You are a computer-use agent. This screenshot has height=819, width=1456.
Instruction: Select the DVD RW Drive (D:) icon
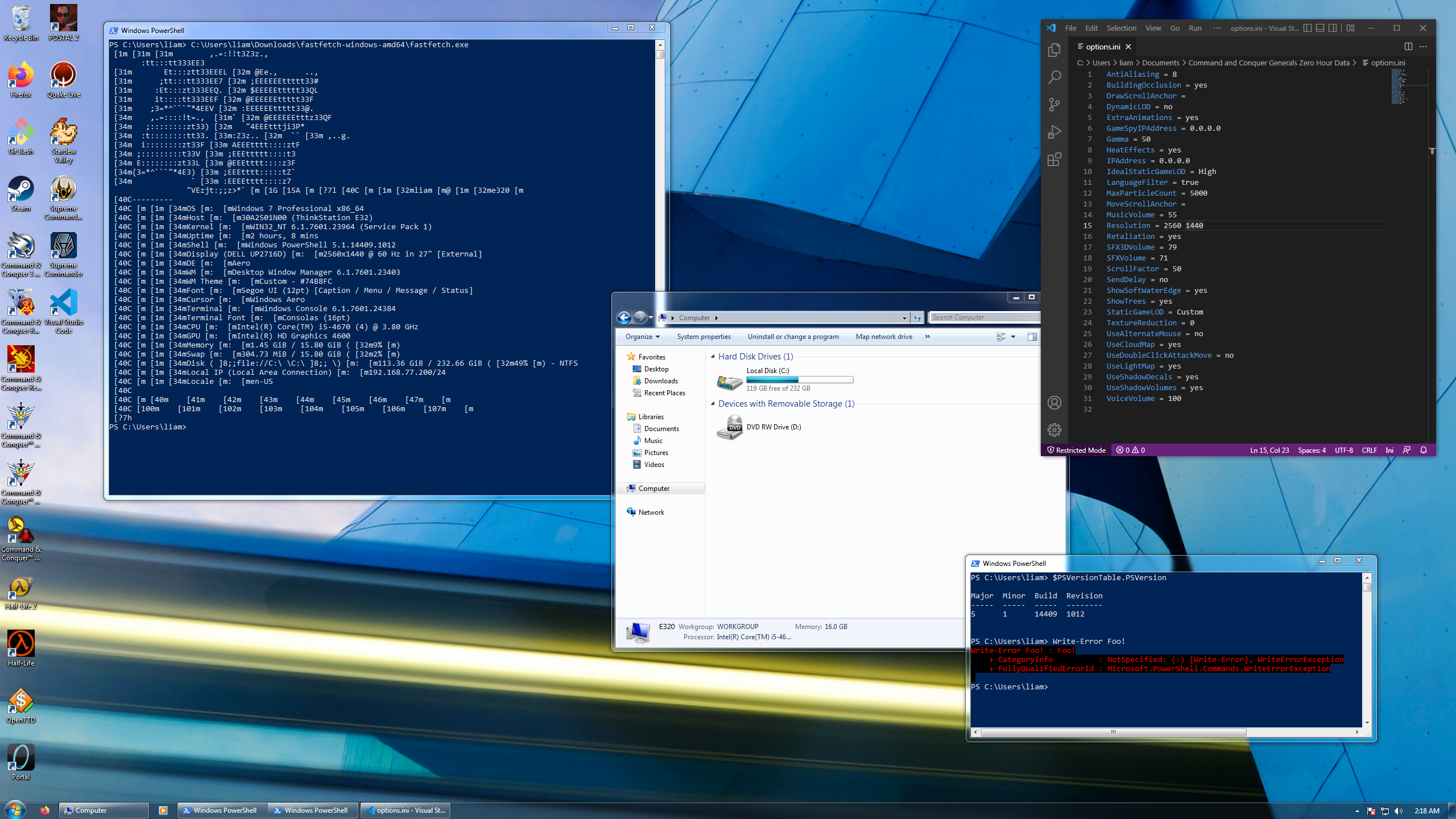(729, 427)
